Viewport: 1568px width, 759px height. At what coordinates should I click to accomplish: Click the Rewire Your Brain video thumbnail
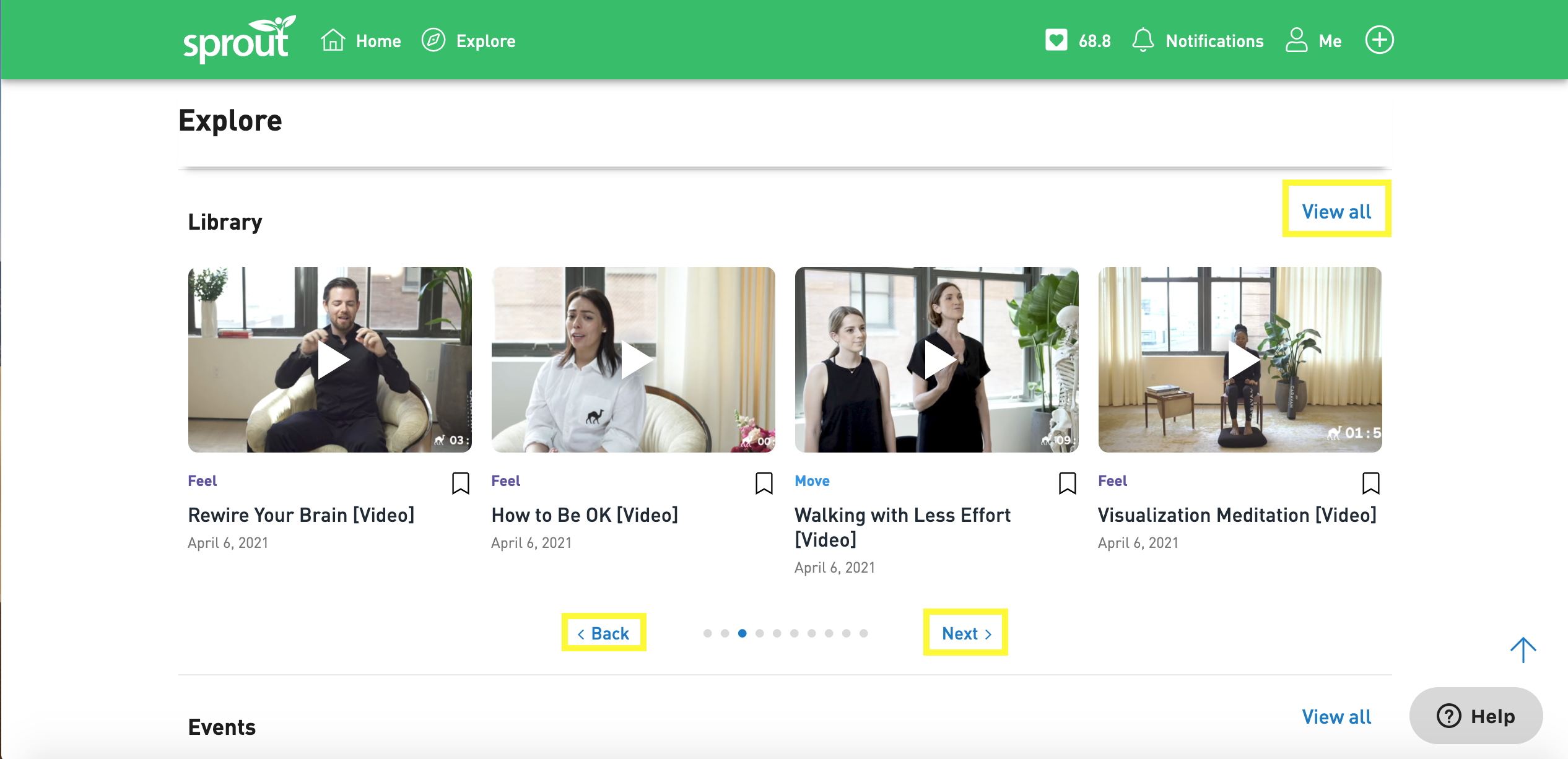click(x=331, y=358)
